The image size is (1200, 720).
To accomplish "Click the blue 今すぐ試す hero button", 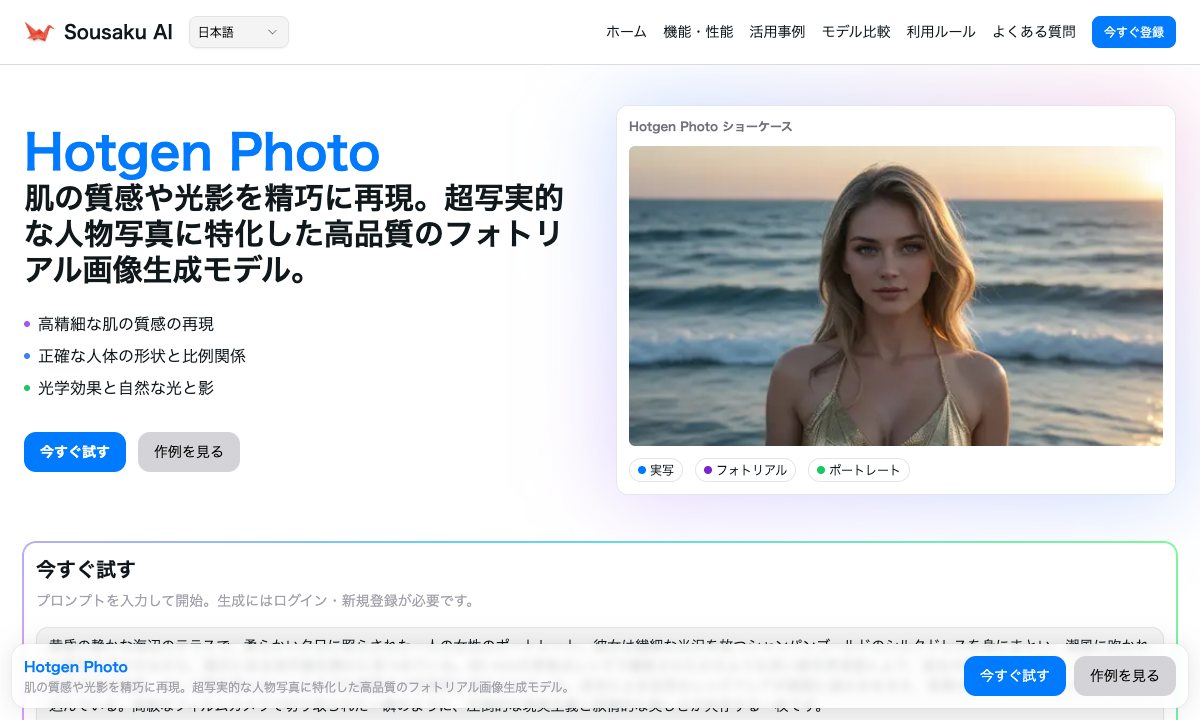I will tap(74, 451).
